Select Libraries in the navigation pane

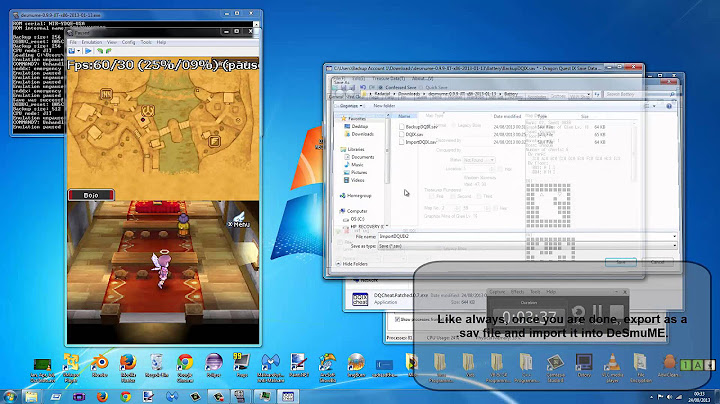(x=352, y=149)
